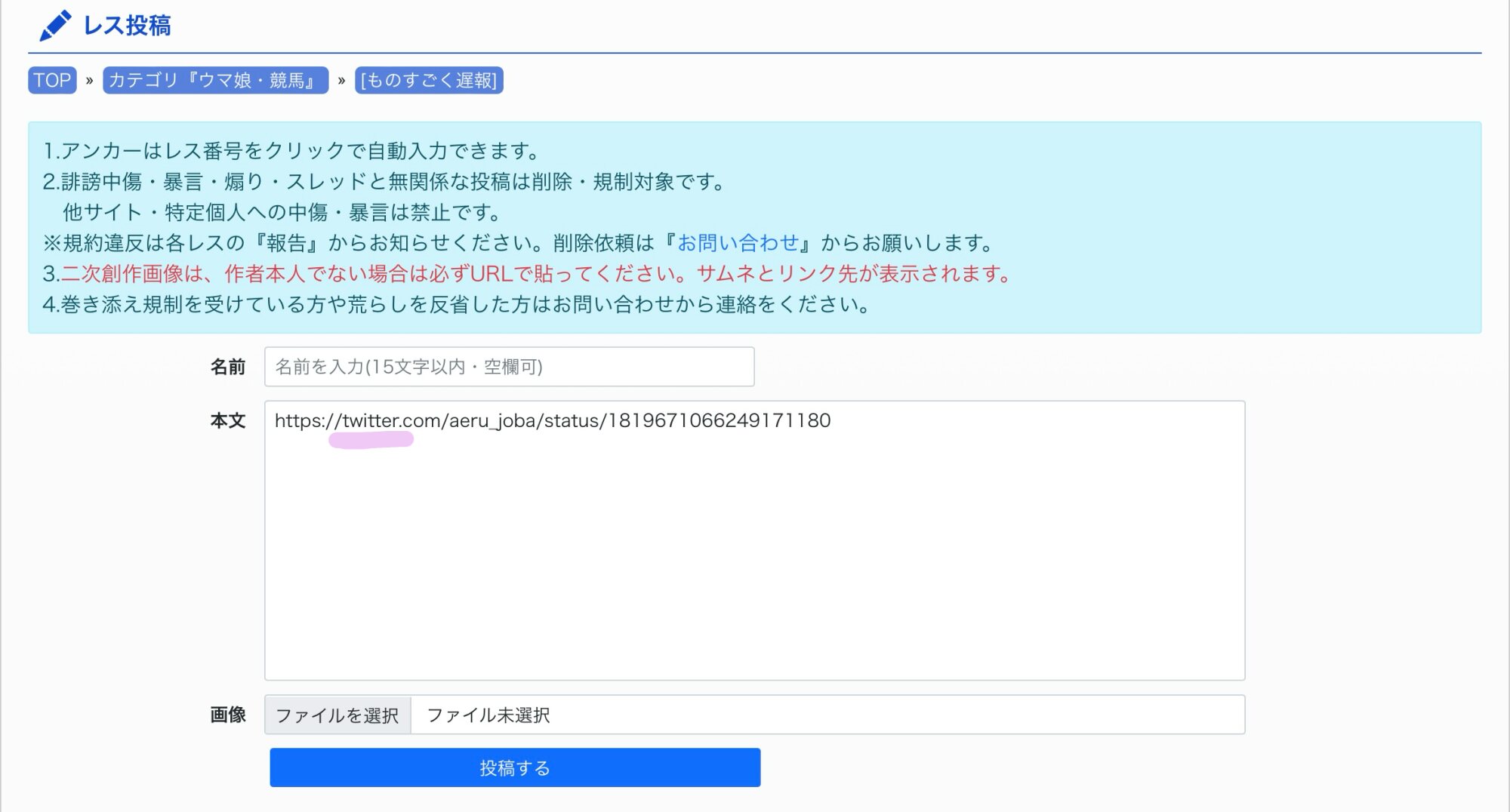The image size is (1510, 812).
Task: Click the pink highlight under twitter.com
Action: (371, 440)
